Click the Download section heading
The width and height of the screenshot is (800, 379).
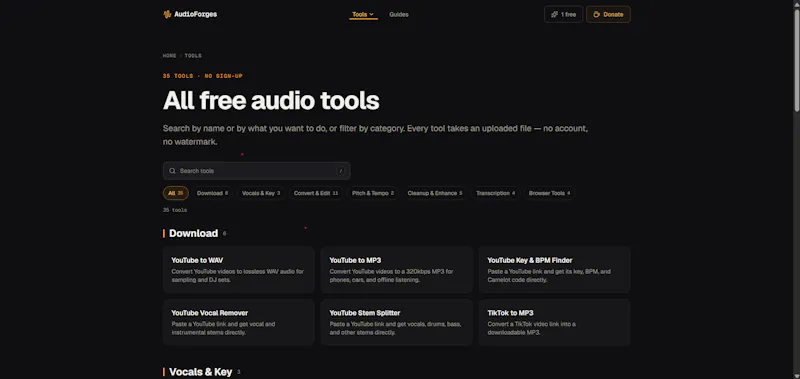[193, 233]
